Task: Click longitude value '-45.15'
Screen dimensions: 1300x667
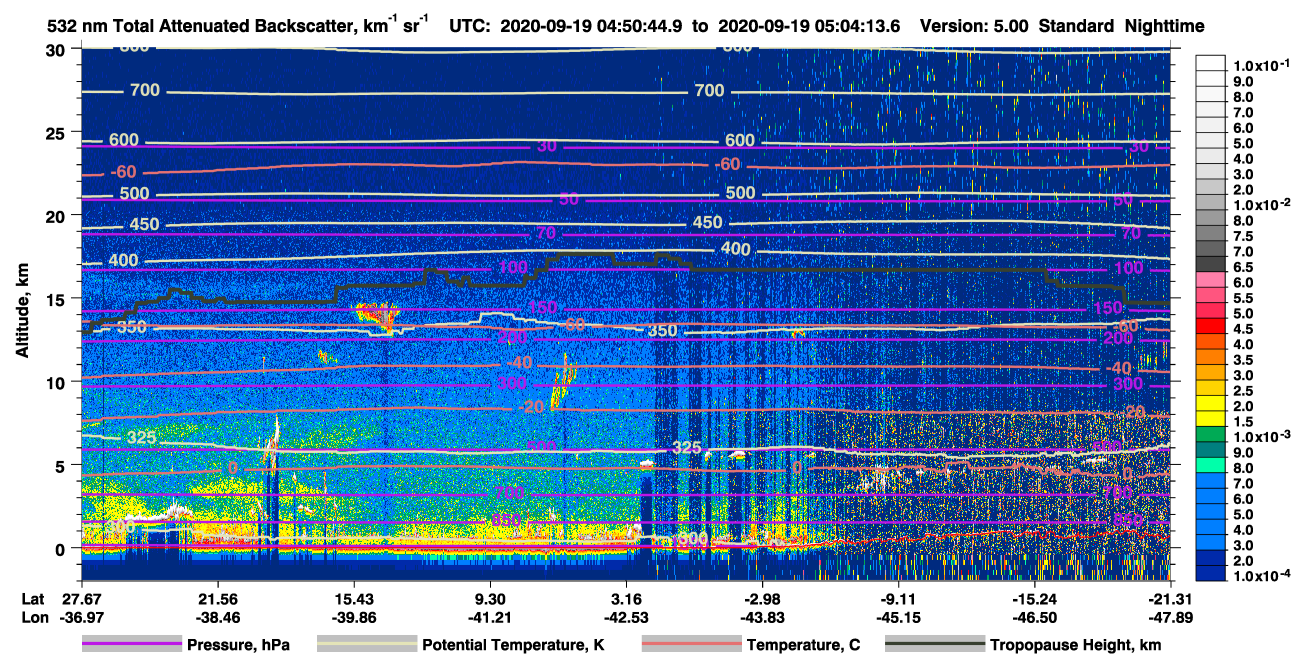Action: (899, 616)
